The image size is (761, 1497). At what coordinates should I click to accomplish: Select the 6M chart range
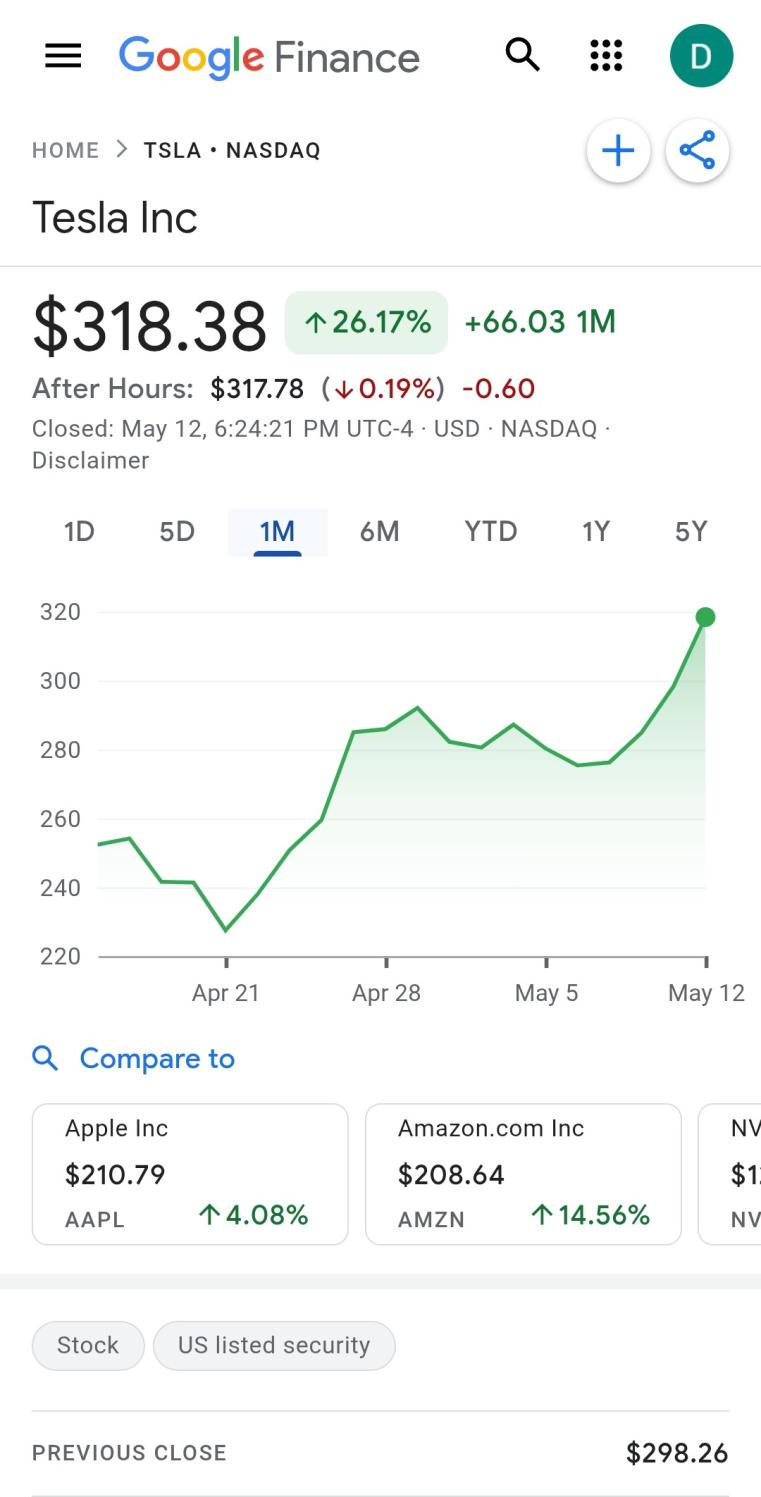click(379, 531)
